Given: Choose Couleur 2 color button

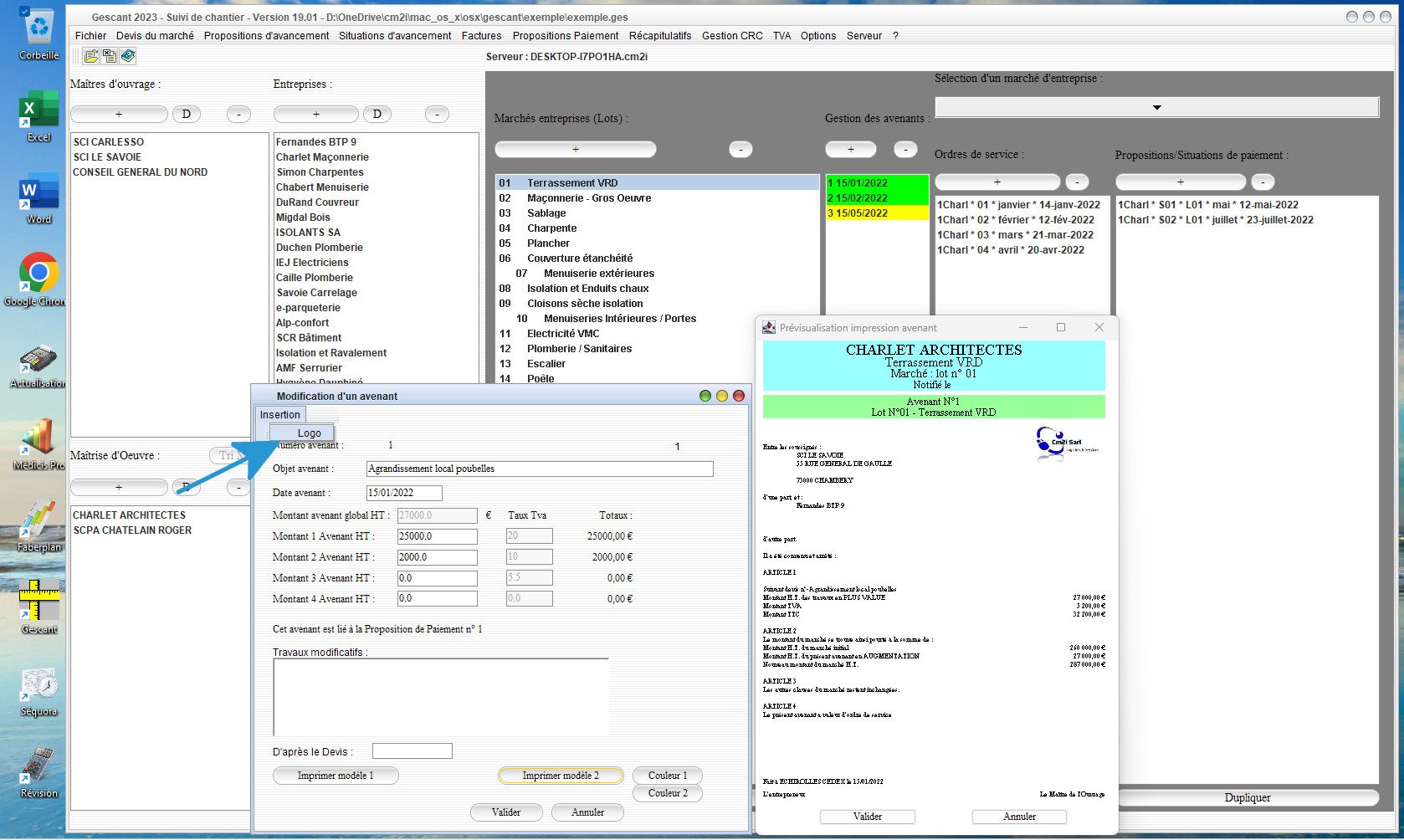Looking at the screenshot, I should click(x=668, y=793).
